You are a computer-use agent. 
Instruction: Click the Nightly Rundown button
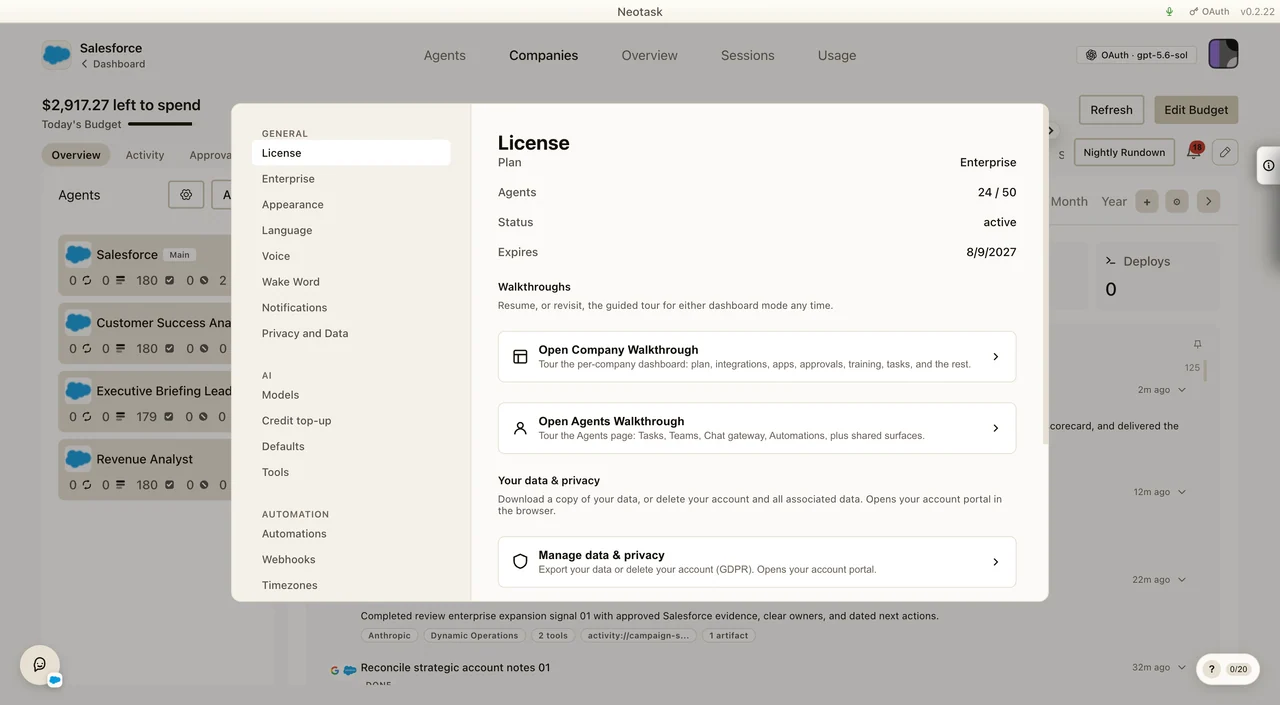click(1124, 153)
